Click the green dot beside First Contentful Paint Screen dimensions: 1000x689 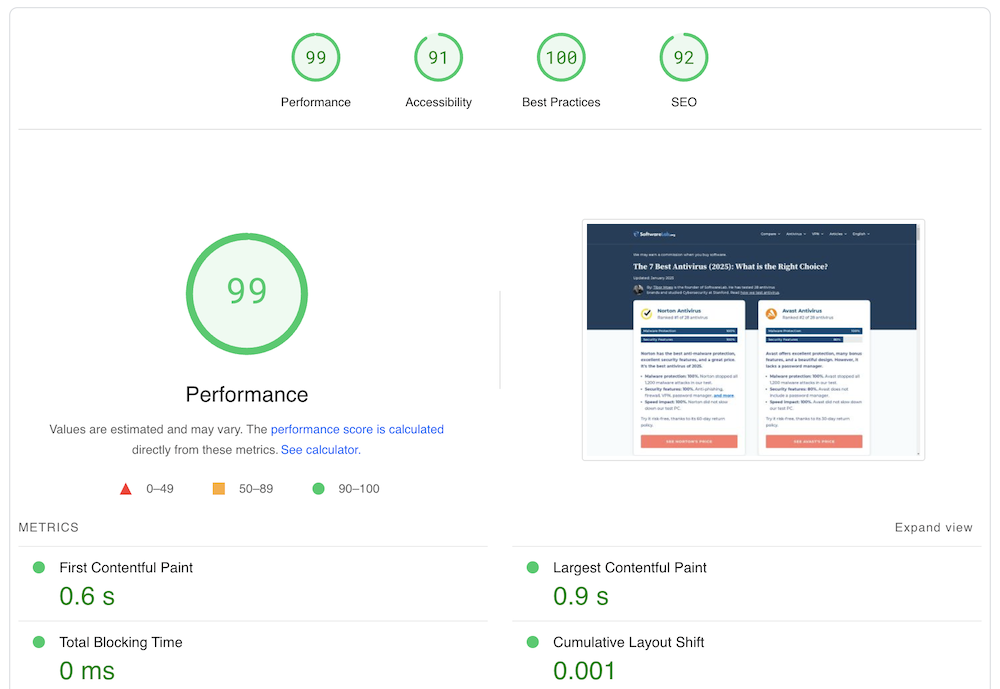[38, 567]
